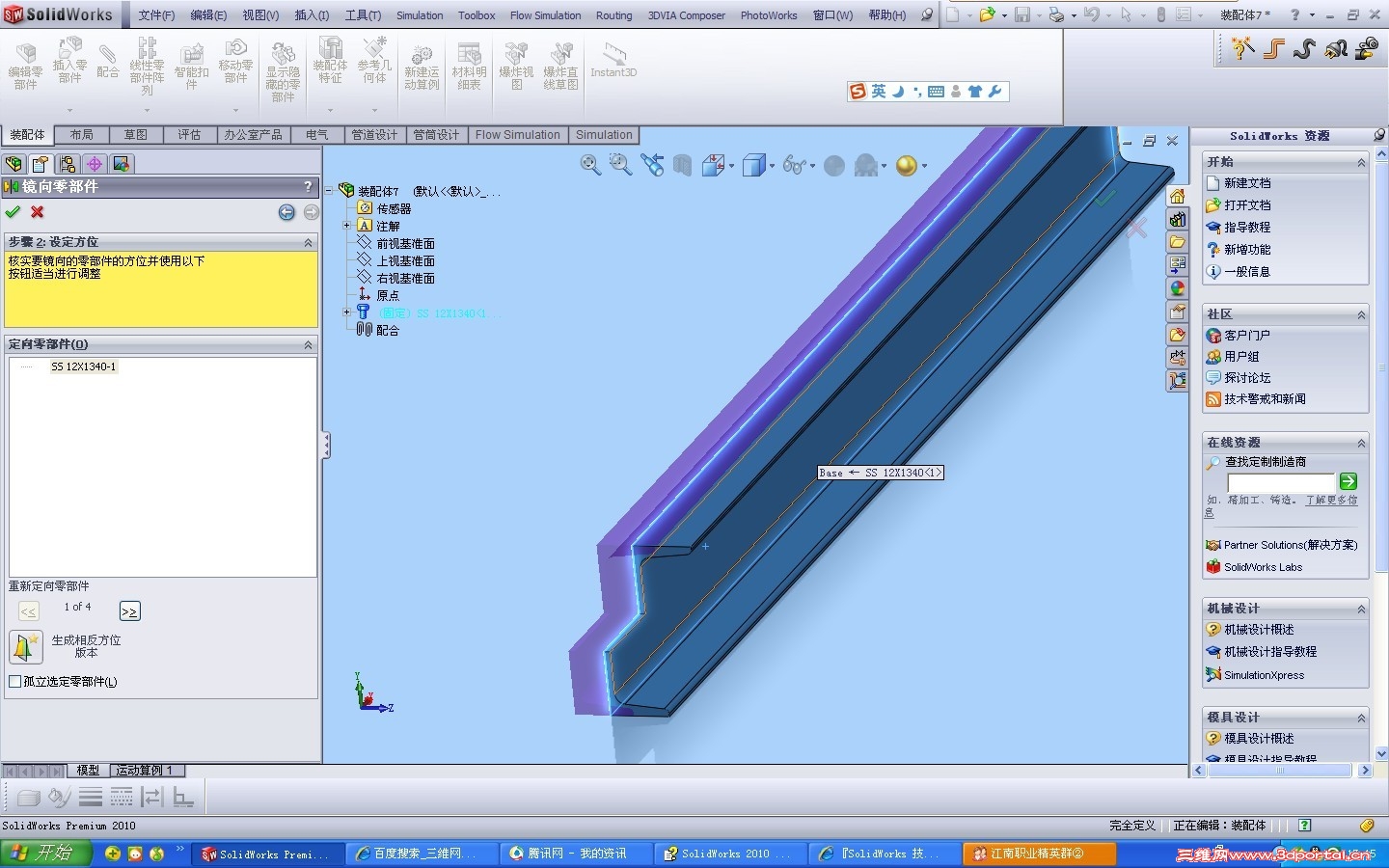Screen dimensions: 1389x868
Task: Click the 生成相反方位版本 mirror icon button
Action: pos(26,646)
